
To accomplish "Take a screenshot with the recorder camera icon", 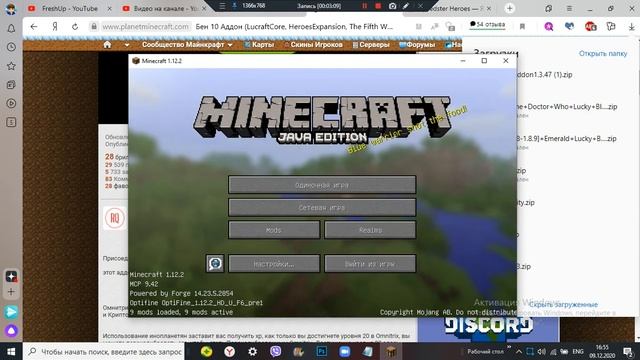I will 392,6.
